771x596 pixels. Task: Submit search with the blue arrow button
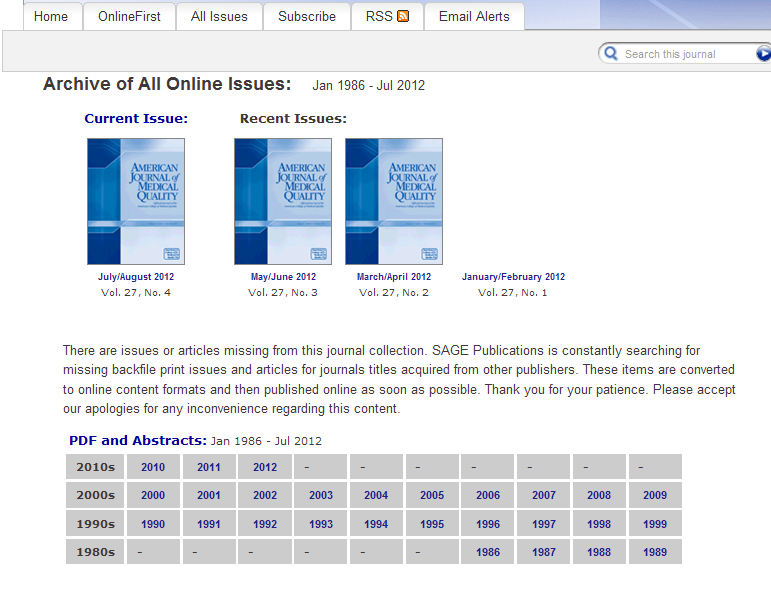pyautogui.click(x=764, y=53)
